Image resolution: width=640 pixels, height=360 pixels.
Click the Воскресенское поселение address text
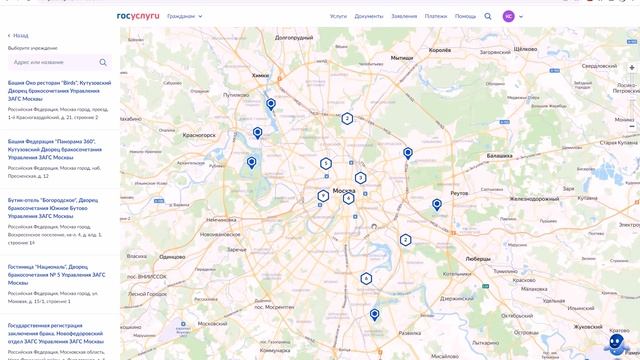(x=55, y=235)
